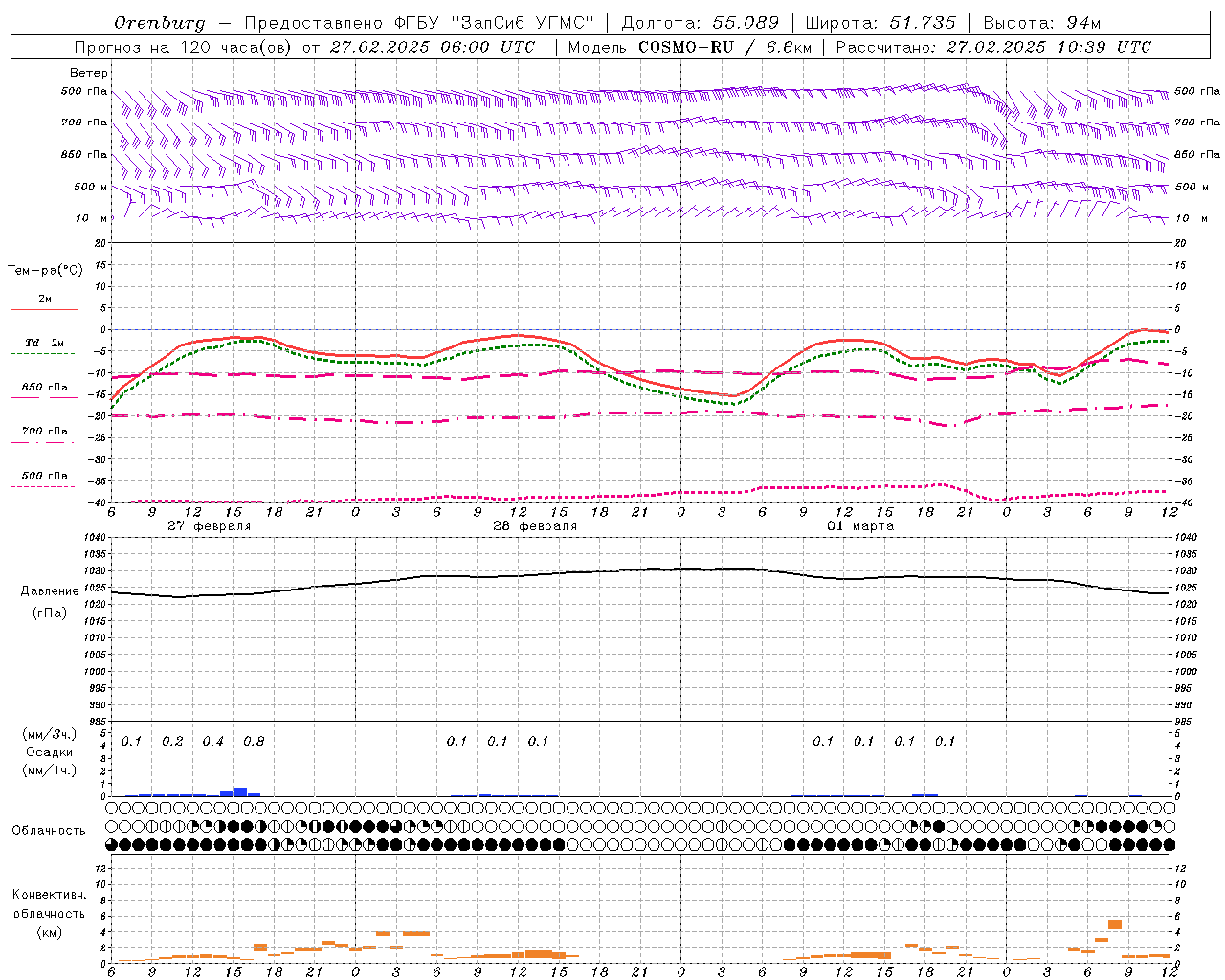1225x980 pixels.
Task: Click the Давление pressure panel label
Action: tap(50, 591)
